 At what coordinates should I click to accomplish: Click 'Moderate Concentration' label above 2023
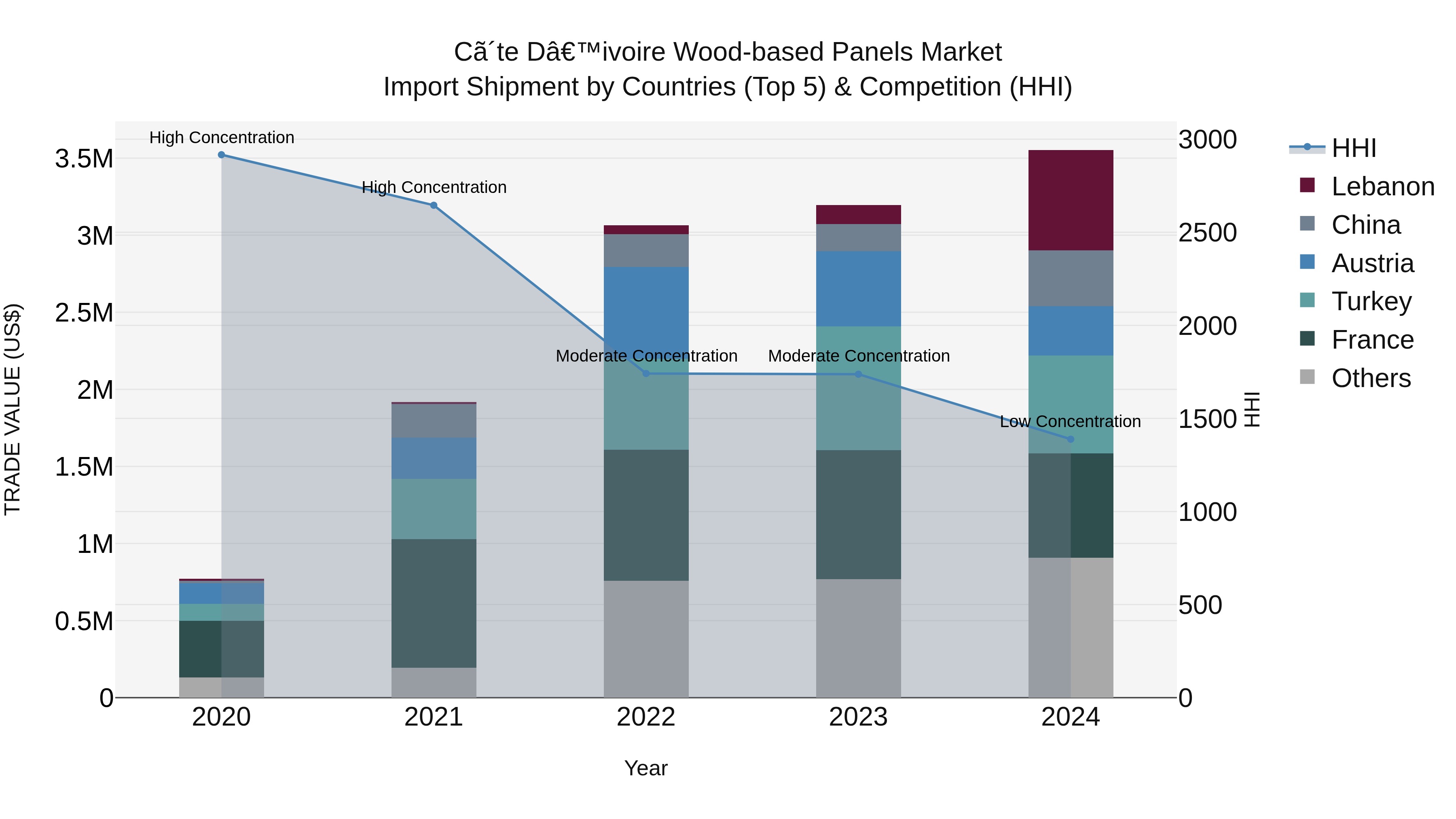coord(859,356)
